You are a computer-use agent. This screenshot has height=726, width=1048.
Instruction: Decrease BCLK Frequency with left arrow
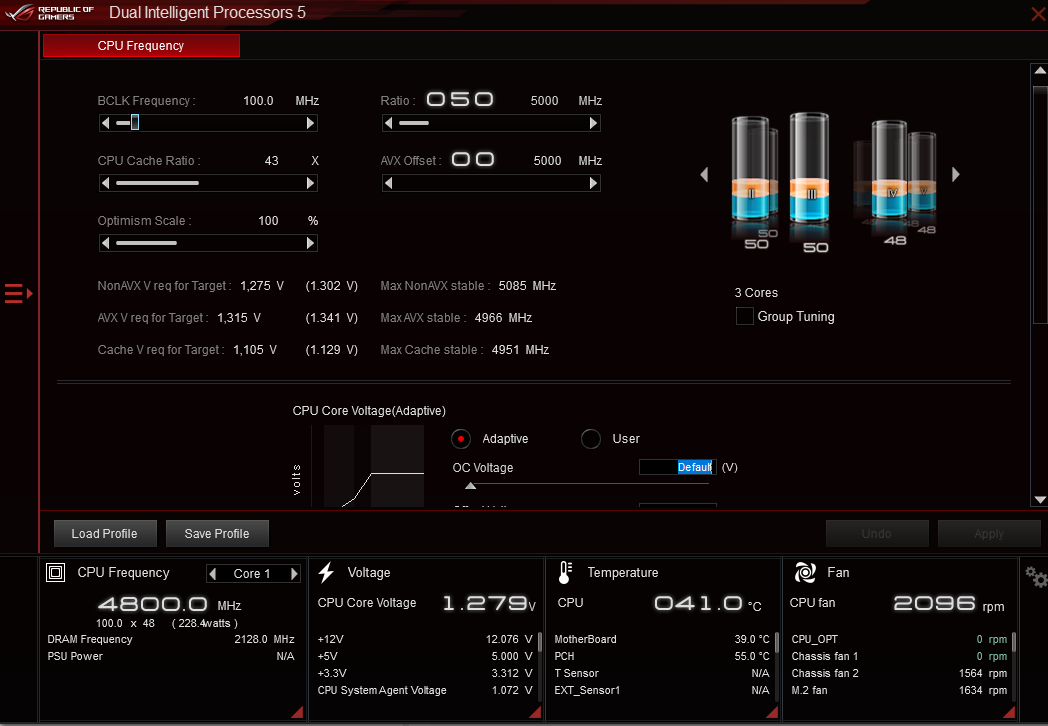click(105, 123)
